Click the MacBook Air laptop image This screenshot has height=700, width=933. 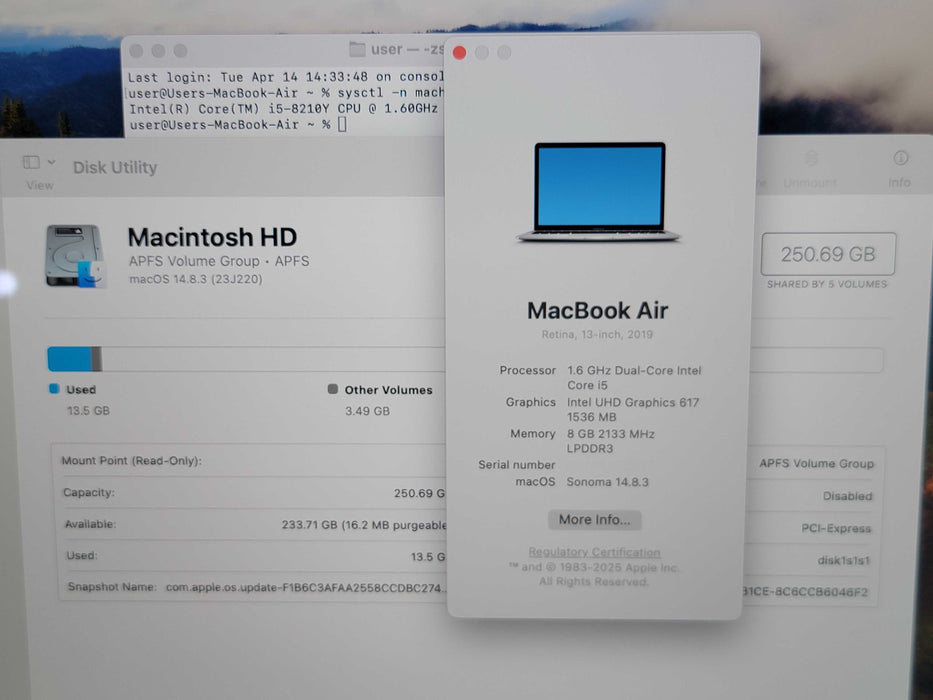tap(599, 192)
